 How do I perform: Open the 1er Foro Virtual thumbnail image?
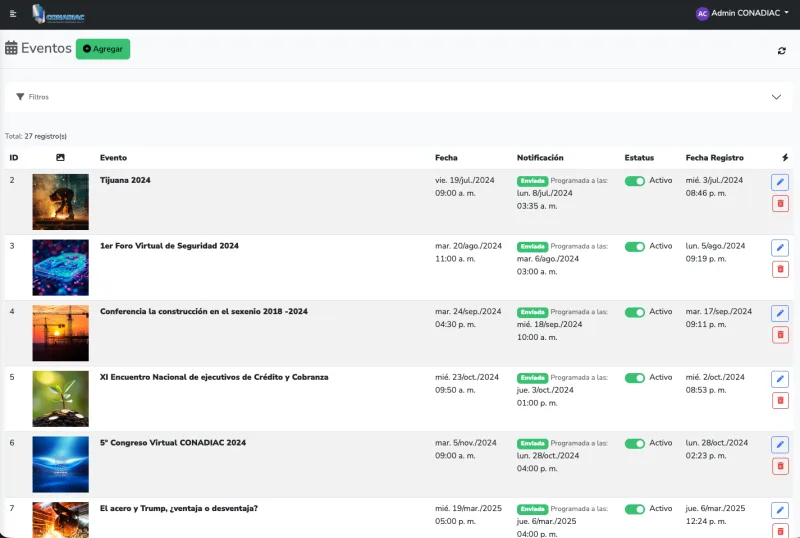[x=61, y=267]
